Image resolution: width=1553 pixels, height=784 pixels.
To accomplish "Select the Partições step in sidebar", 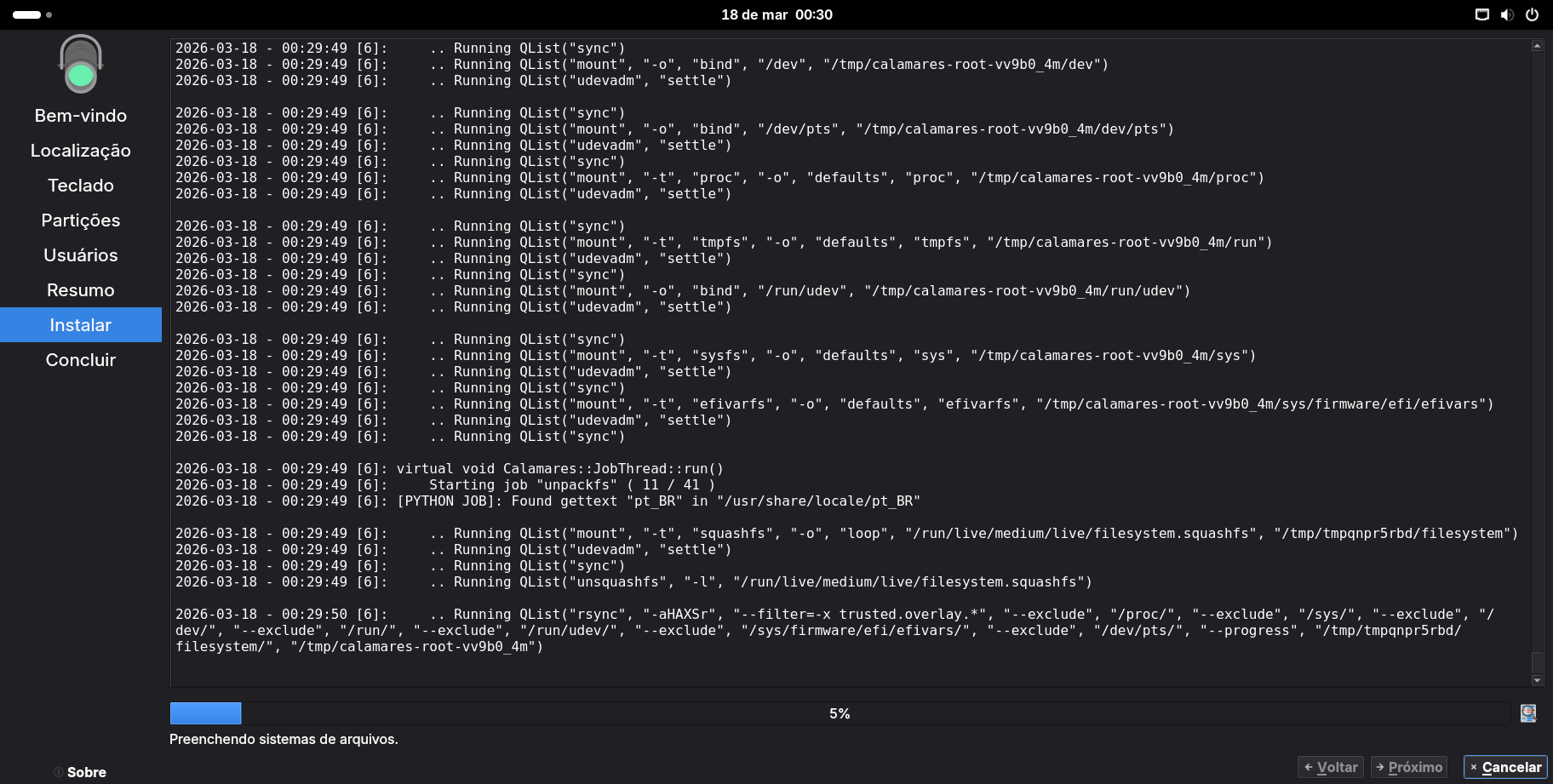I will click(x=81, y=220).
